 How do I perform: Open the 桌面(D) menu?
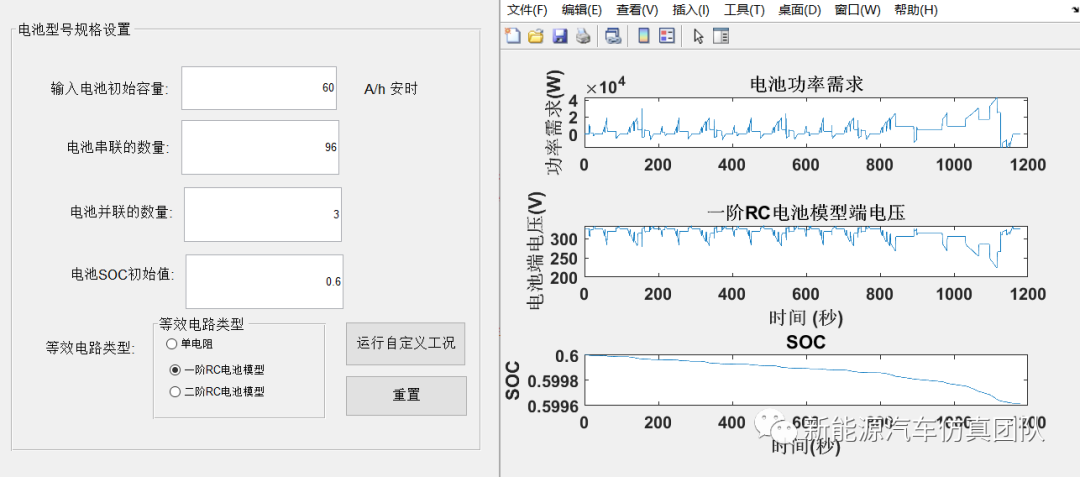800,10
